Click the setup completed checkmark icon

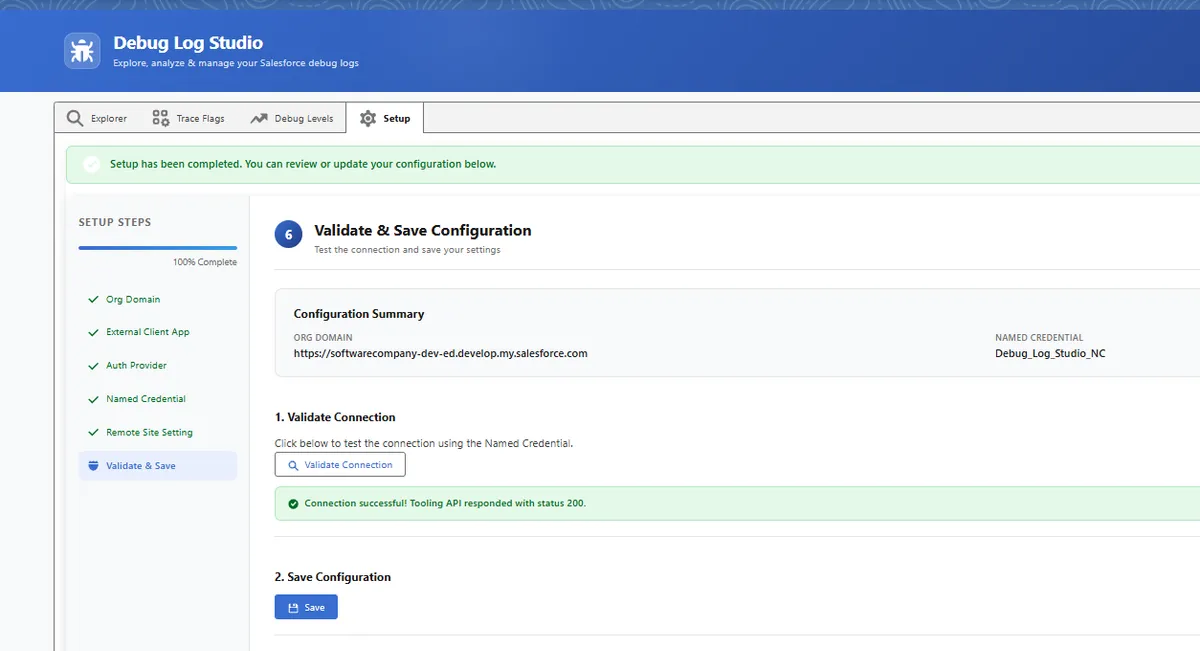click(x=92, y=164)
